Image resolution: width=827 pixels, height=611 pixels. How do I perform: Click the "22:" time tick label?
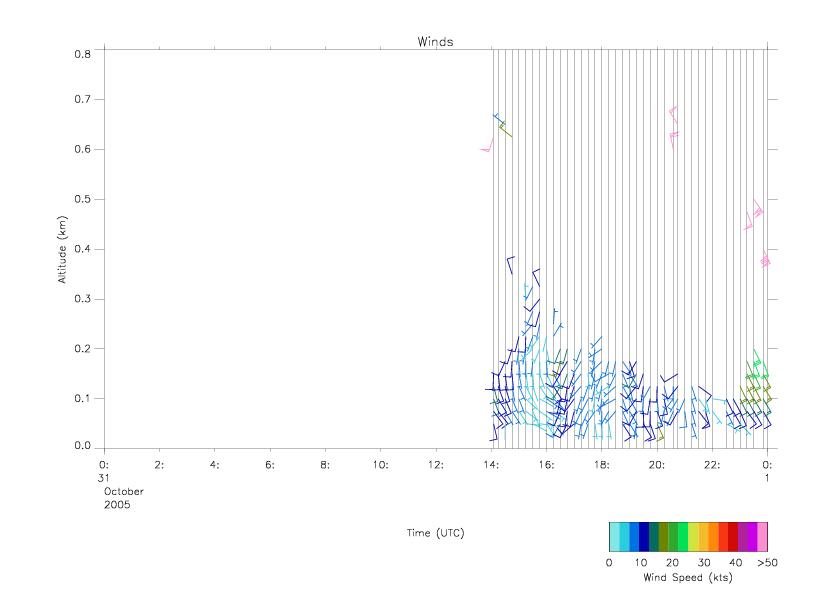pos(712,465)
